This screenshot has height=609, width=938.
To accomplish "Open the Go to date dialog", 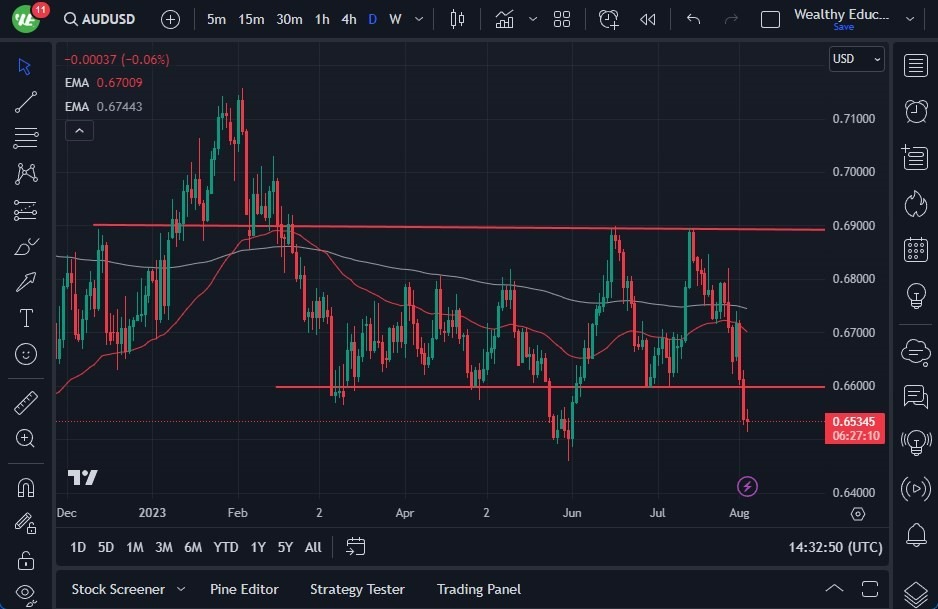I will [x=355, y=547].
